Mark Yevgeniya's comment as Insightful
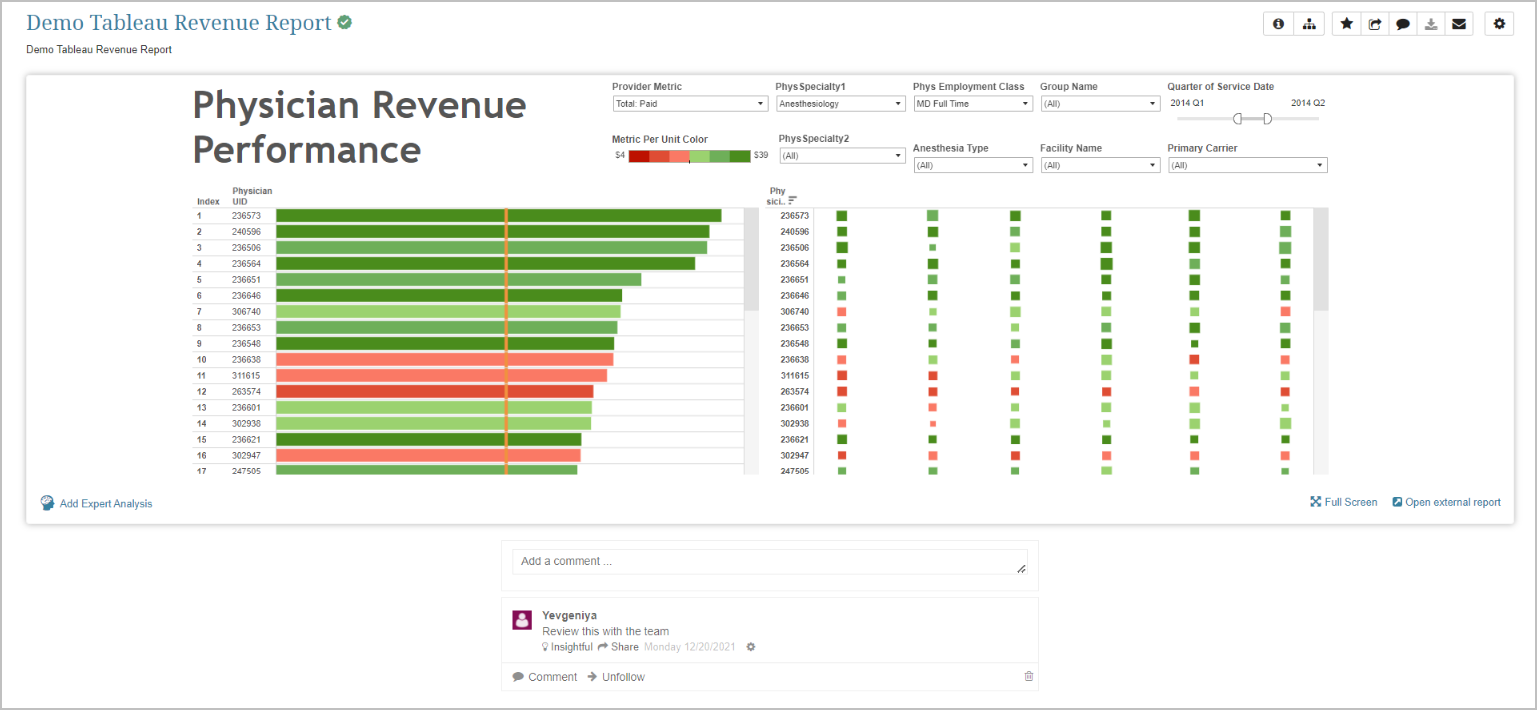Viewport: 1537px width, 710px height. pyautogui.click(x=567, y=647)
